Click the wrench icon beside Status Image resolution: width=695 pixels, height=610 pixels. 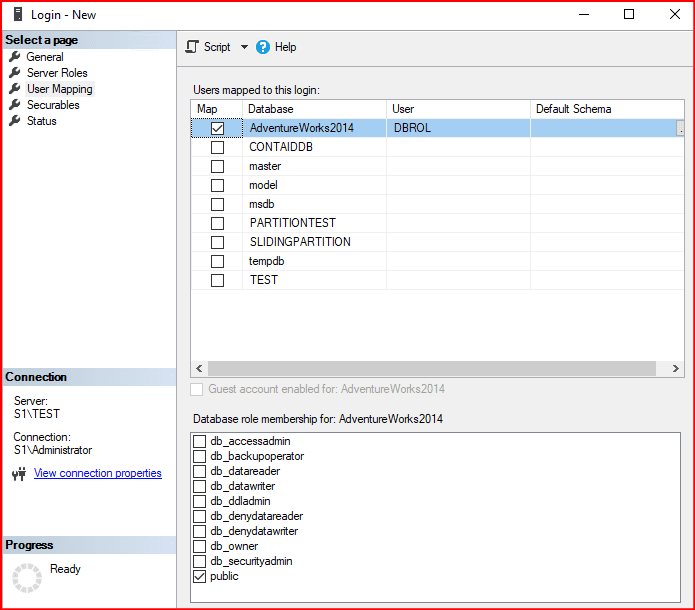(x=15, y=121)
